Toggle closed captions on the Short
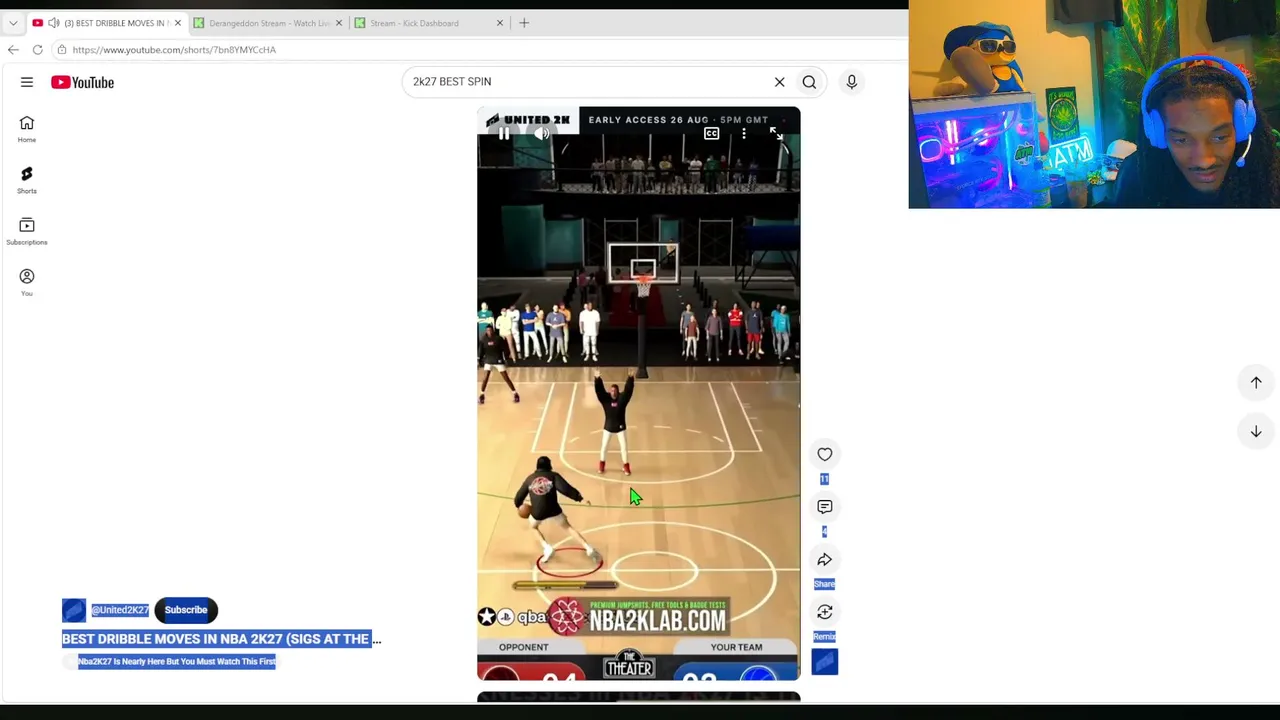The width and height of the screenshot is (1280, 720). (x=711, y=133)
